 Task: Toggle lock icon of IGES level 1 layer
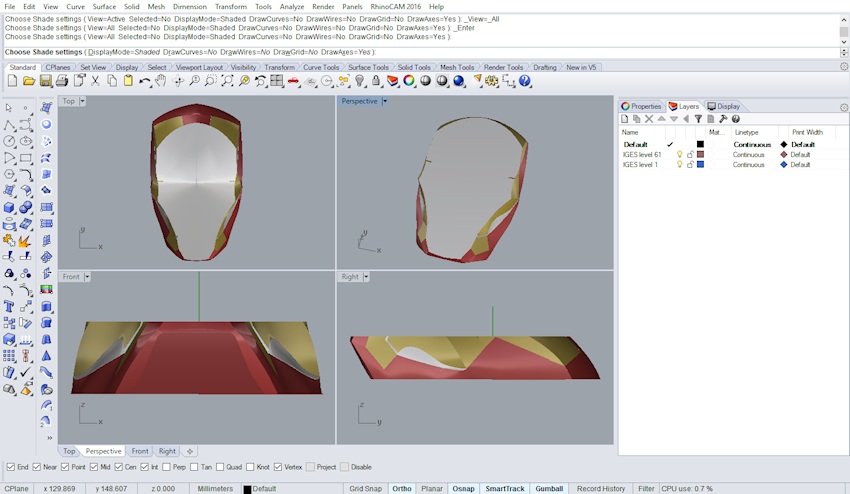point(690,165)
